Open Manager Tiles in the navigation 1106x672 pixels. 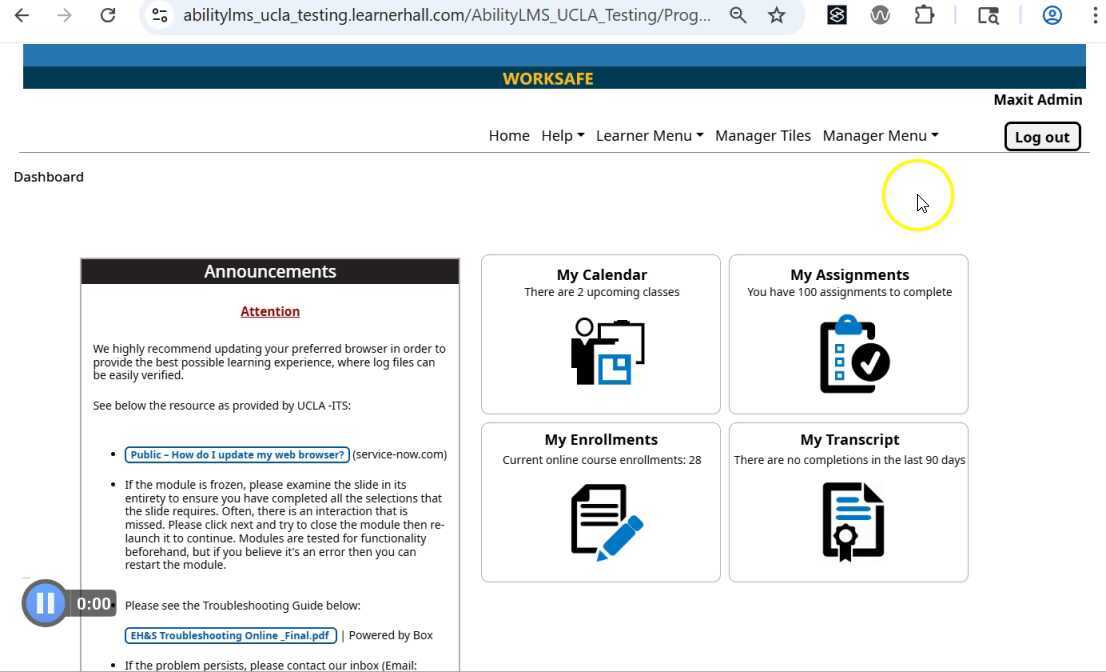[762, 135]
